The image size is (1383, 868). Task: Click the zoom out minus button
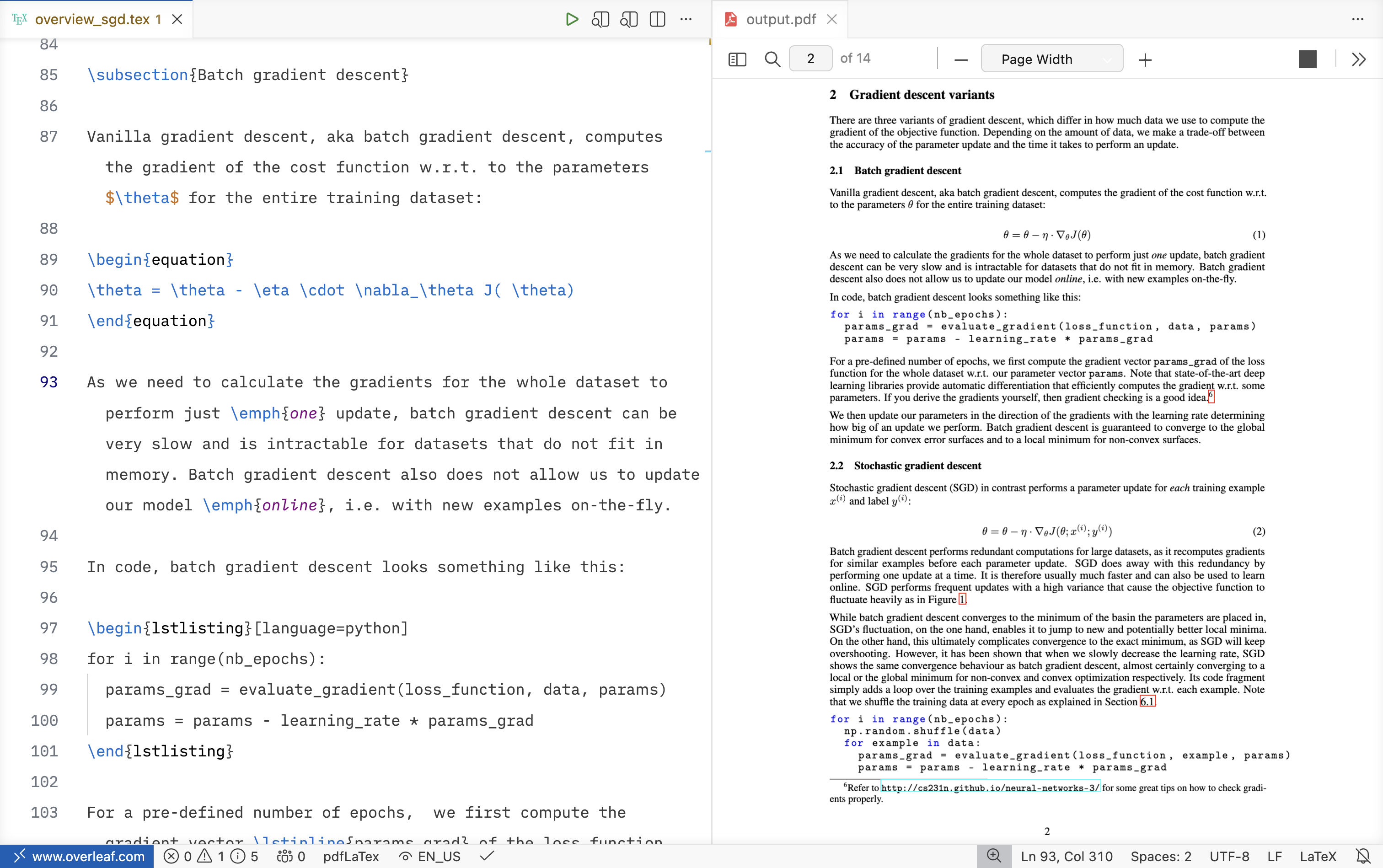(961, 60)
